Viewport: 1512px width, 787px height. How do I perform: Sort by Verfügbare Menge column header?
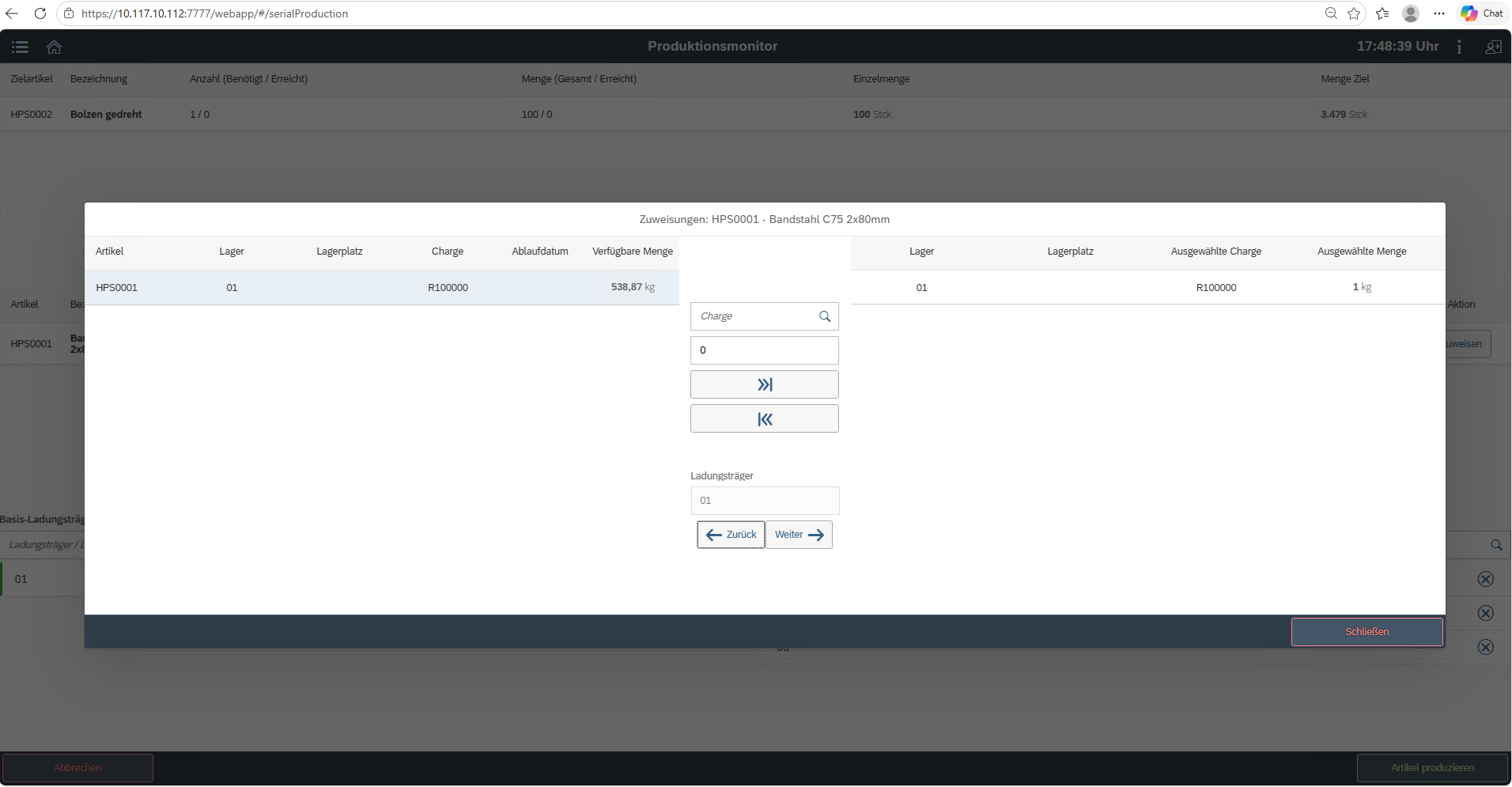633,252
